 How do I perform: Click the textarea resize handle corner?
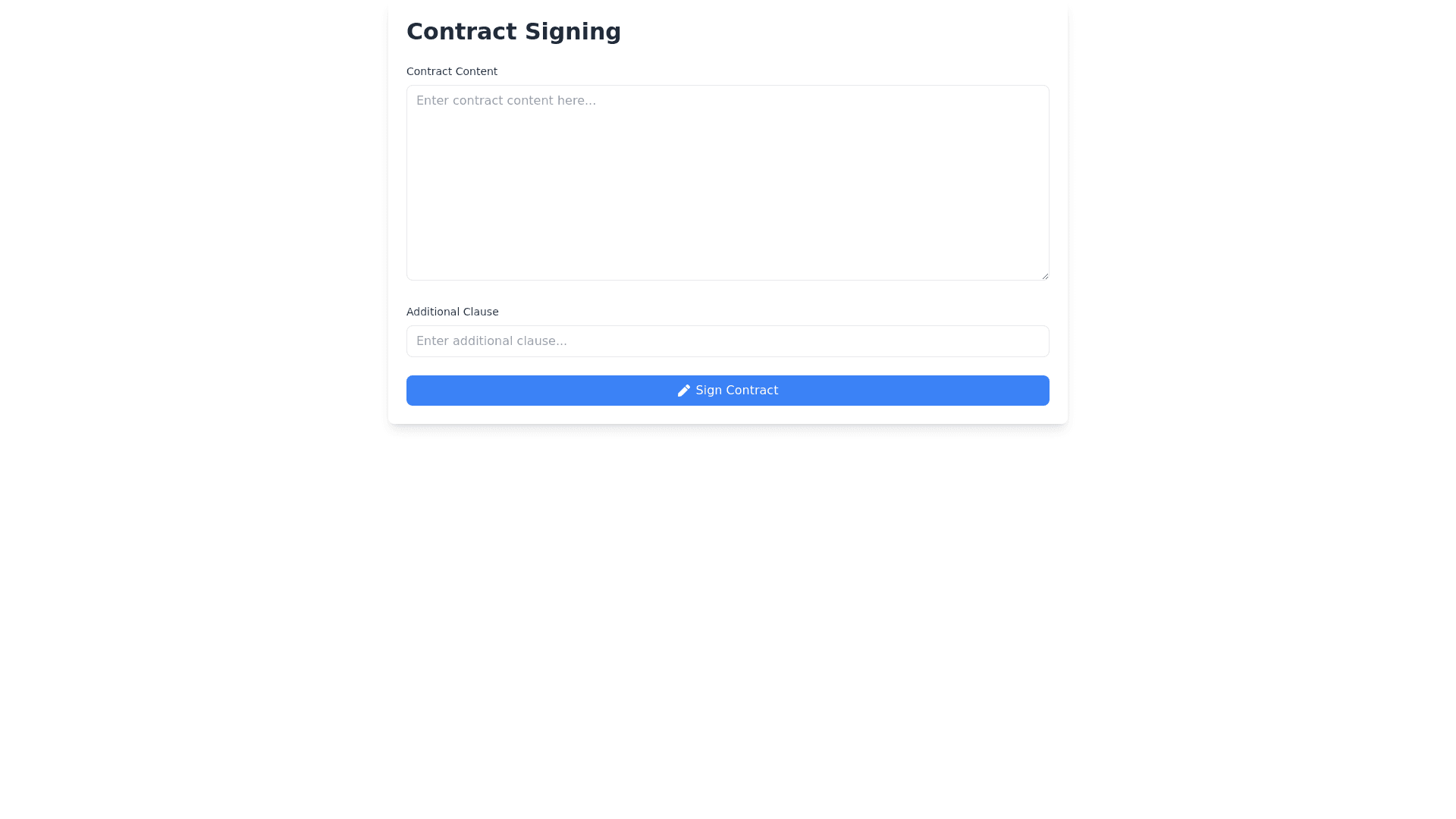point(1044,275)
